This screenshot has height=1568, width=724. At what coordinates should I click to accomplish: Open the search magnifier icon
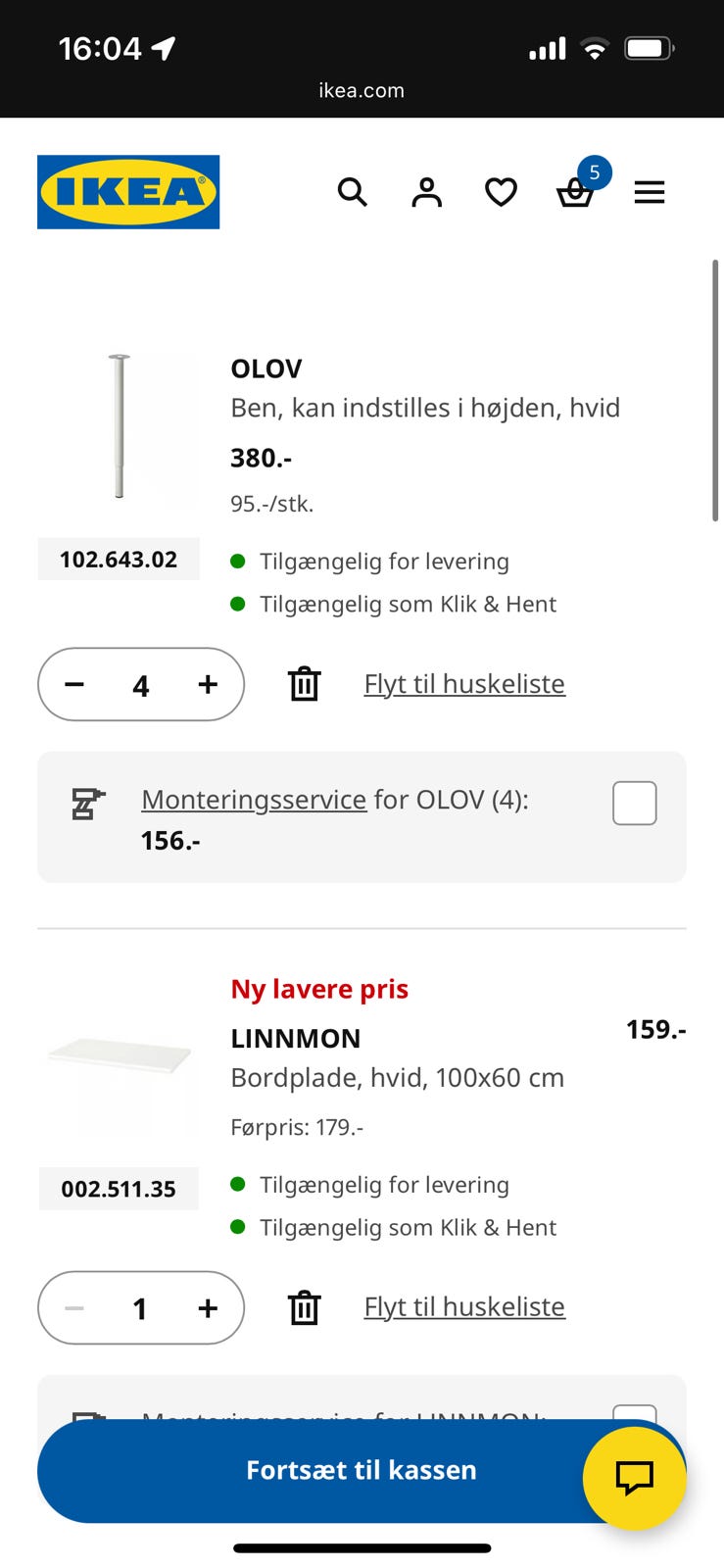[x=353, y=192]
